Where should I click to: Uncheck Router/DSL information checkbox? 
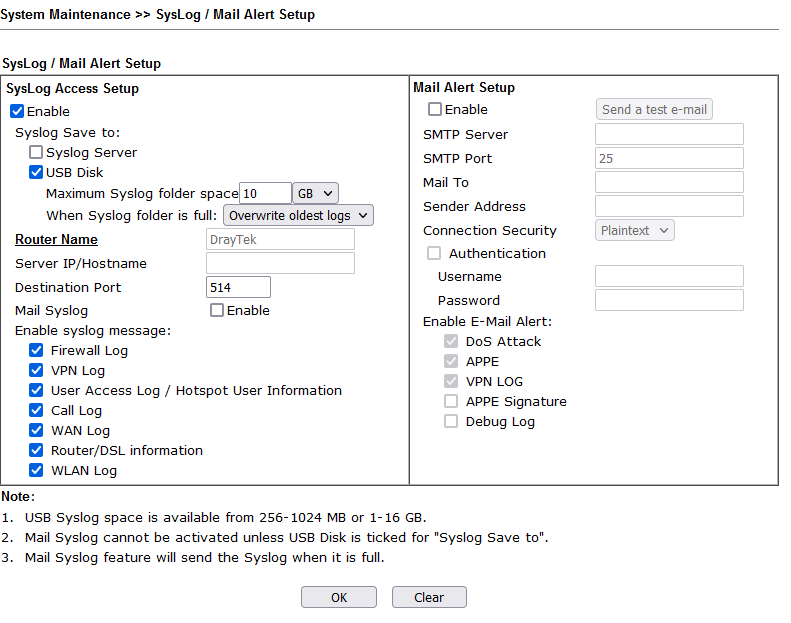[36, 450]
